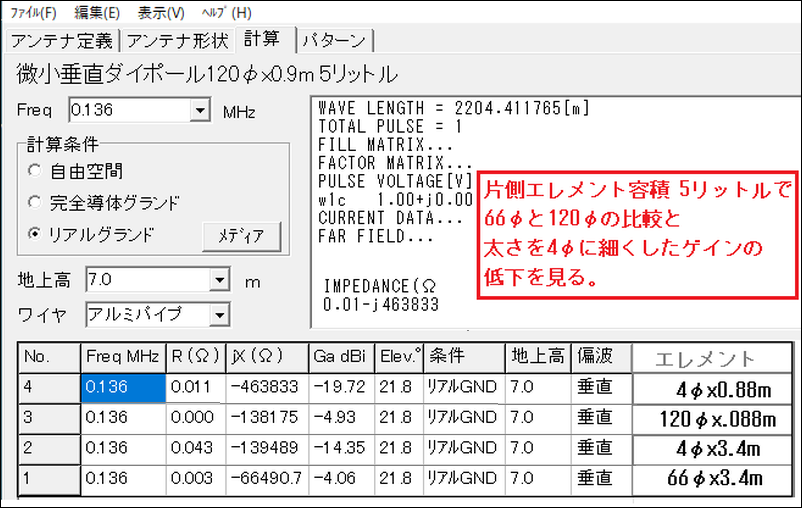802x508 pixels.
Task: Open the 表示(V) menu
Action: 161,13
